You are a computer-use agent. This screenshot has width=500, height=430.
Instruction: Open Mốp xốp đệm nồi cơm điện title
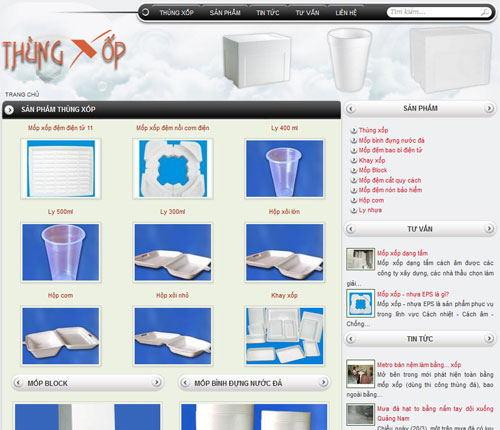point(173,128)
